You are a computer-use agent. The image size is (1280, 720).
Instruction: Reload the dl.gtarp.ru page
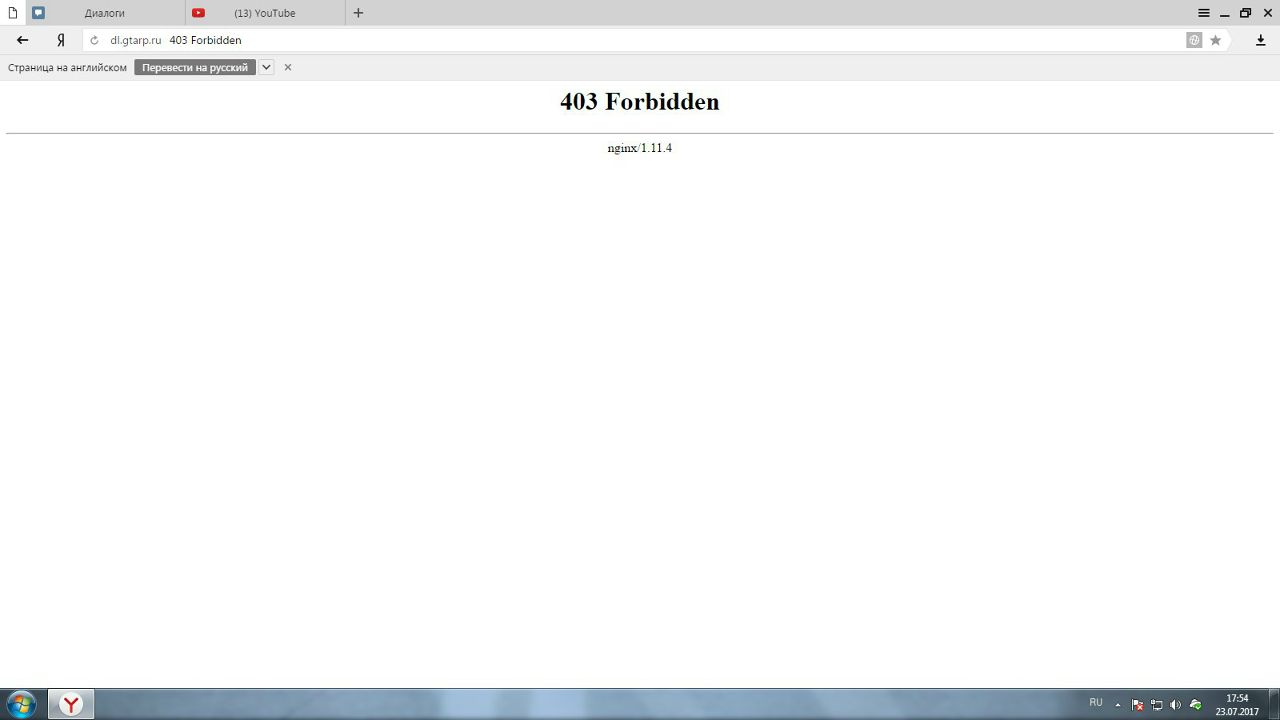pyautogui.click(x=94, y=40)
